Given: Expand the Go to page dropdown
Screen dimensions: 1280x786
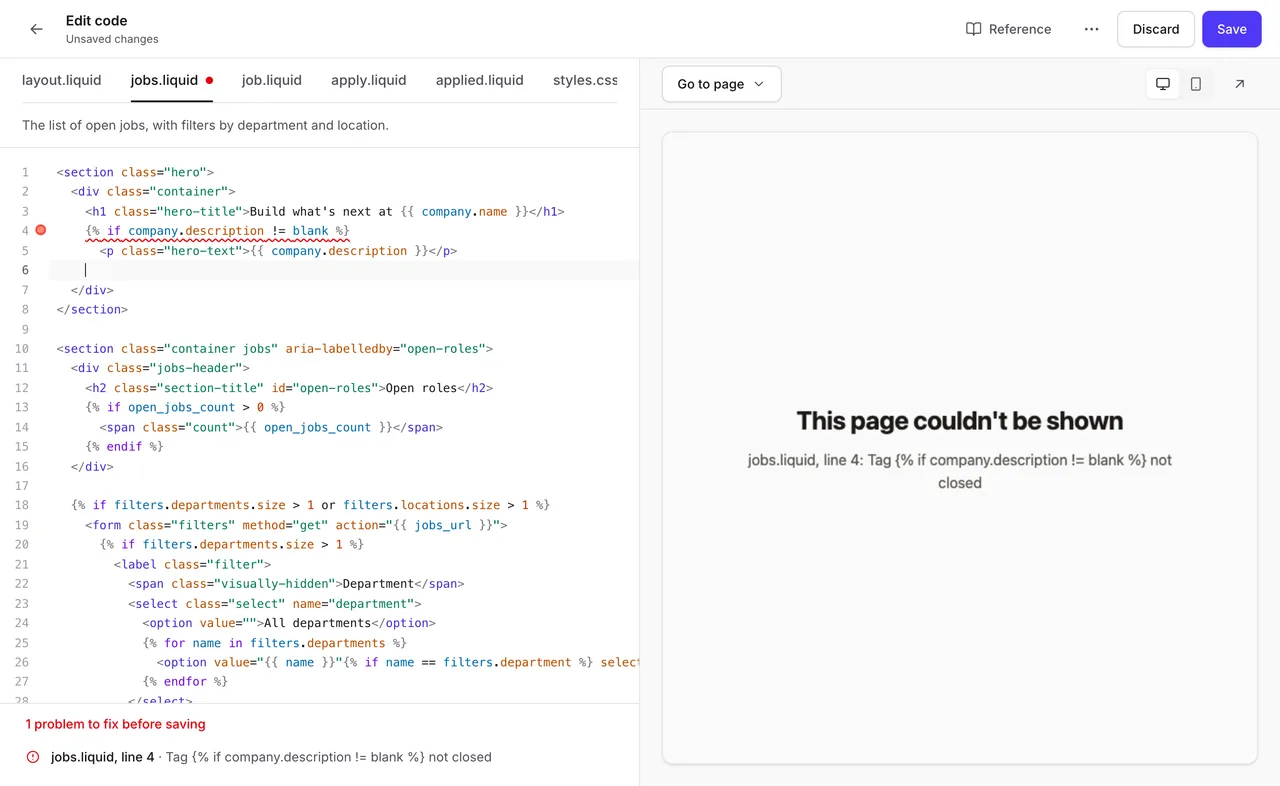Looking at the screenshot, I should [x=721, y=84].
